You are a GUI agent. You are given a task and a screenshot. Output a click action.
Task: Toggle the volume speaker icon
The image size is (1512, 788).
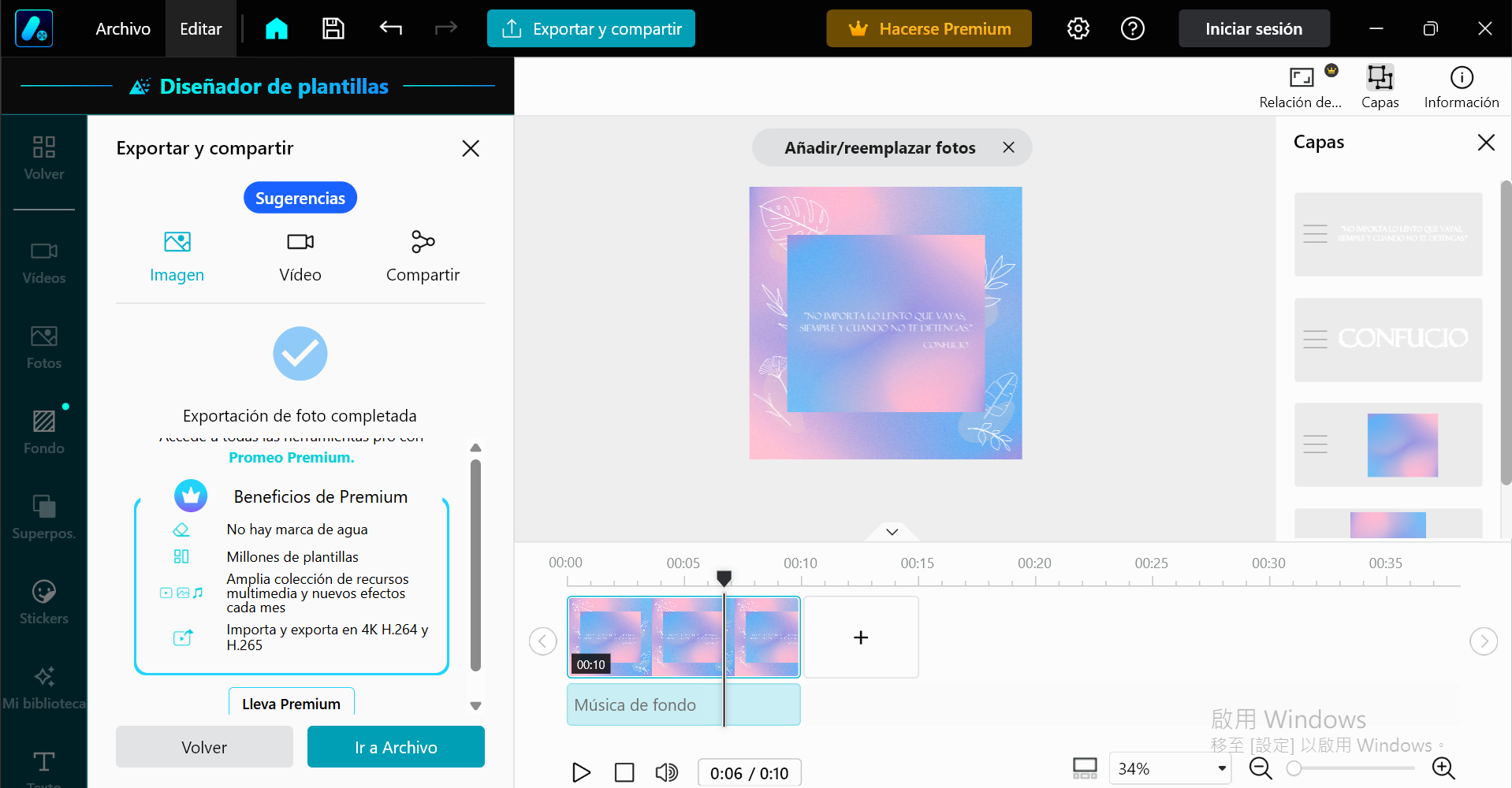[666, 772]
